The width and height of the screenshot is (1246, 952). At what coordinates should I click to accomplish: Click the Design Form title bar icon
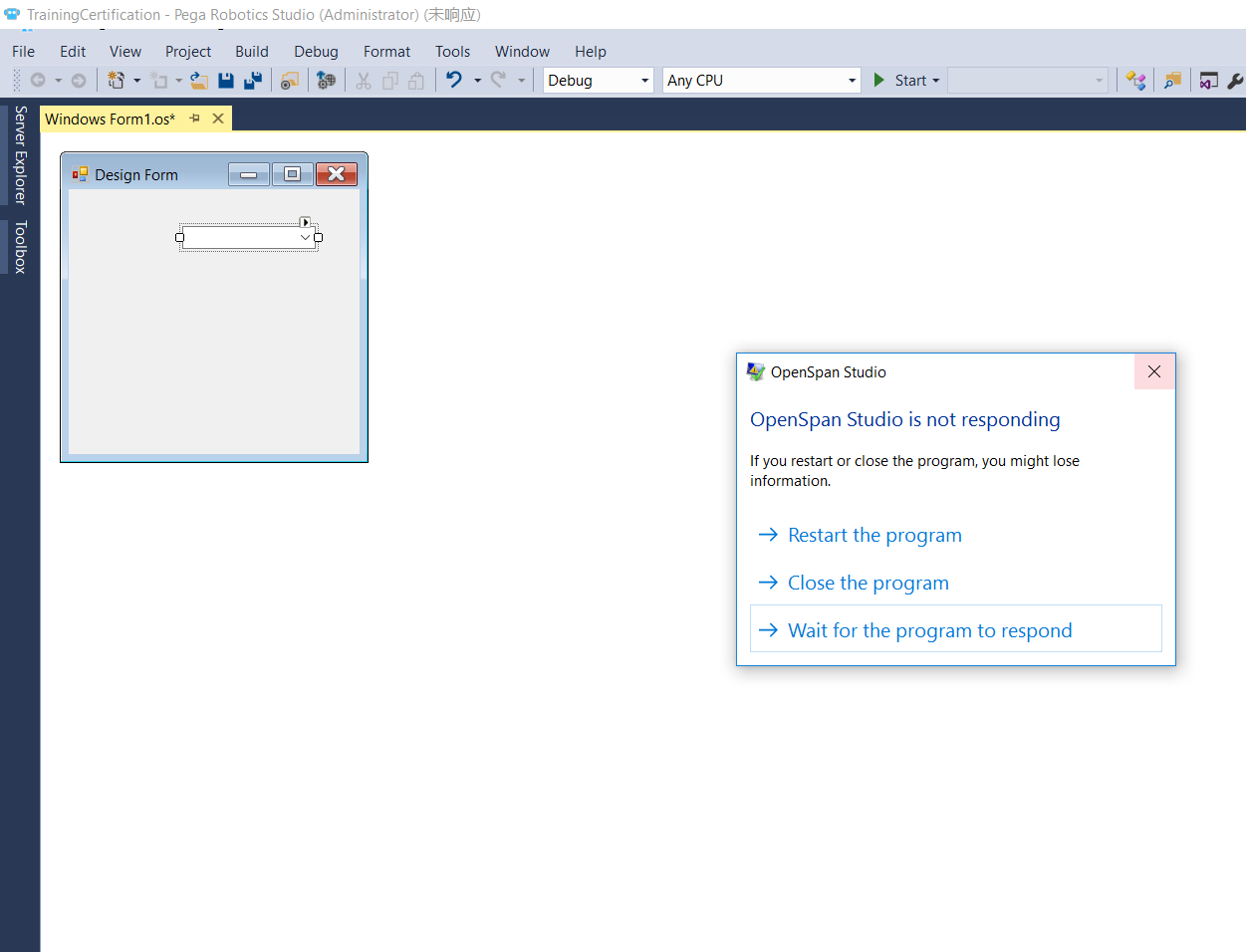[x=81, y=174]
